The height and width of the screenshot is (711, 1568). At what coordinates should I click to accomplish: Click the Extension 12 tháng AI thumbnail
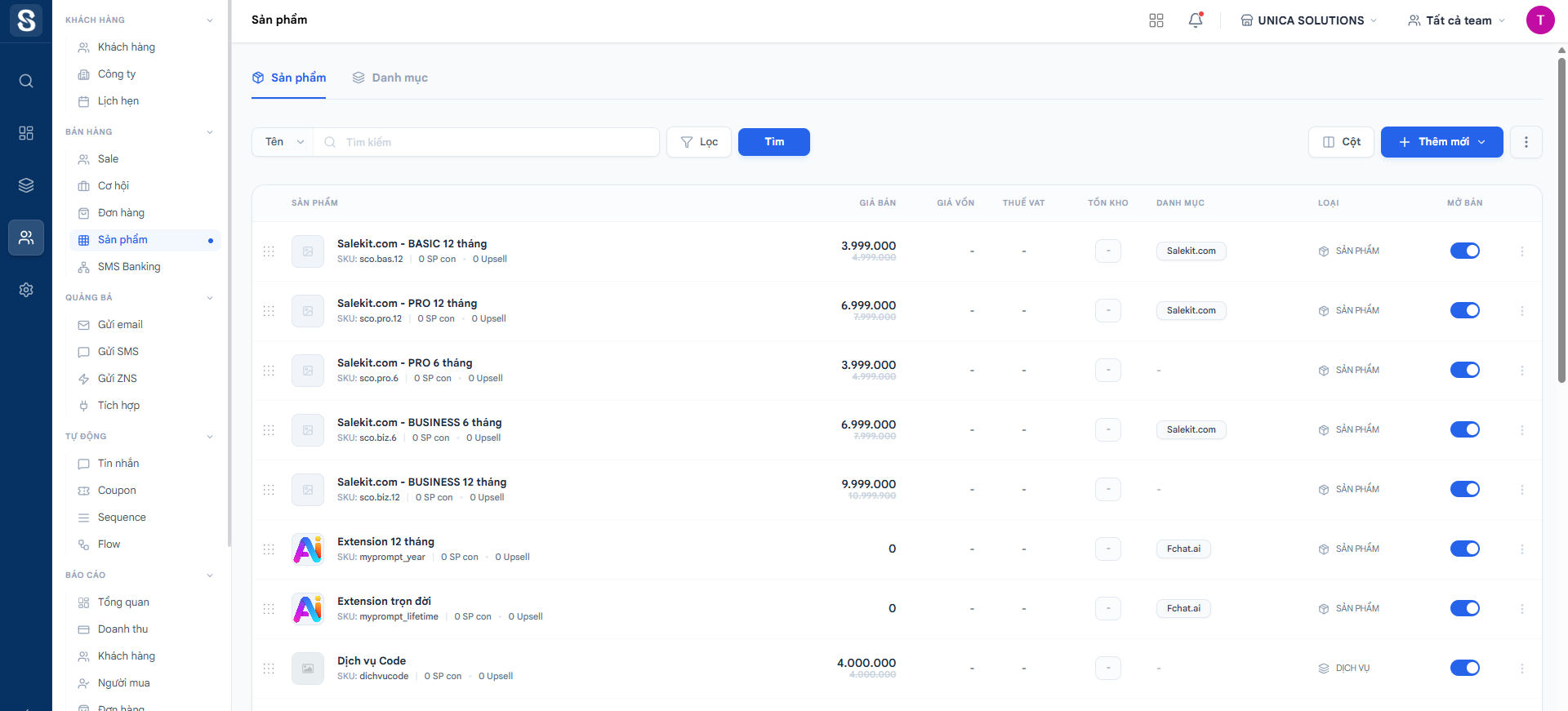[308, 549]
